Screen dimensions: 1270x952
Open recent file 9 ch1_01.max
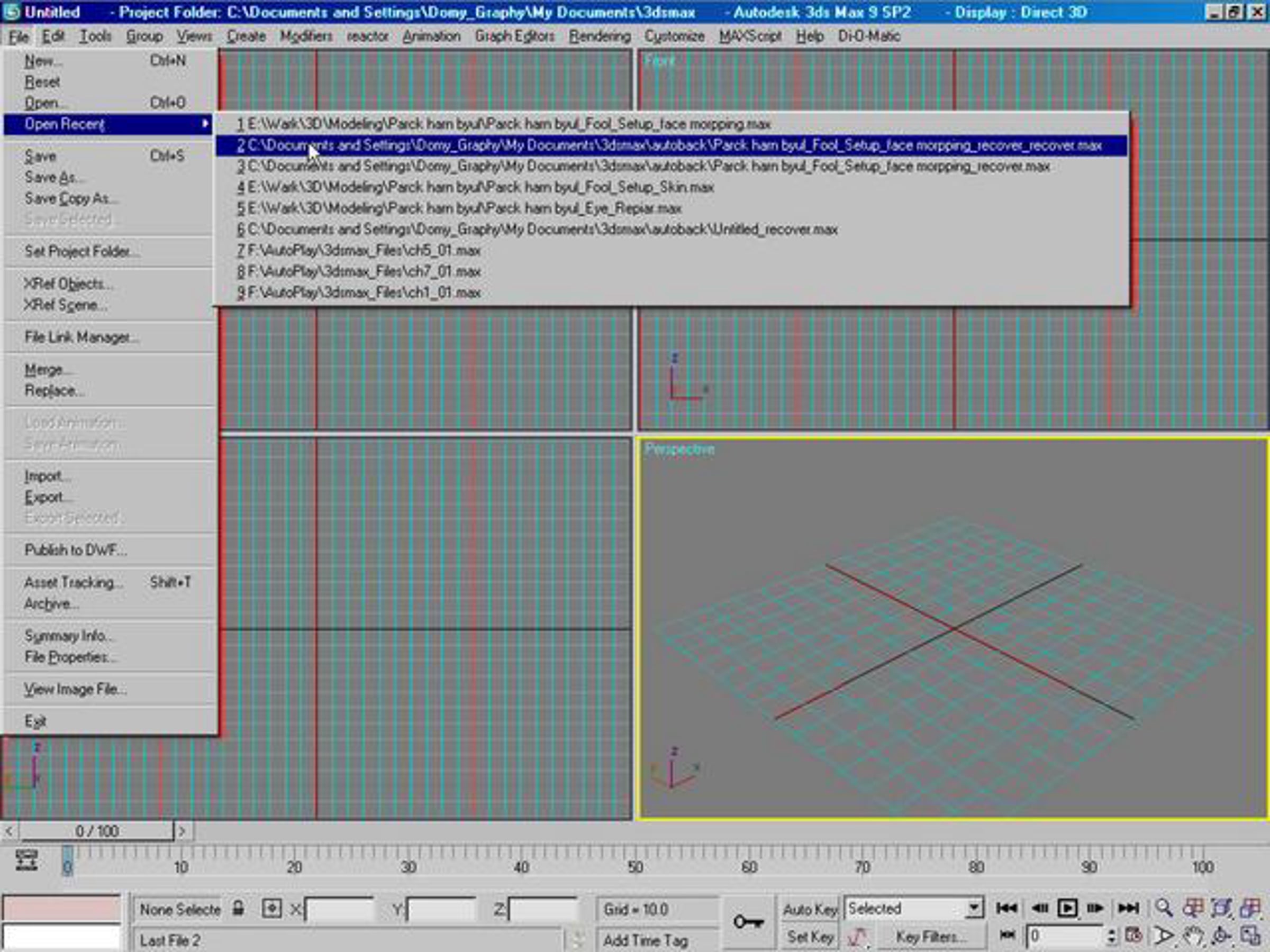point(670,292)
